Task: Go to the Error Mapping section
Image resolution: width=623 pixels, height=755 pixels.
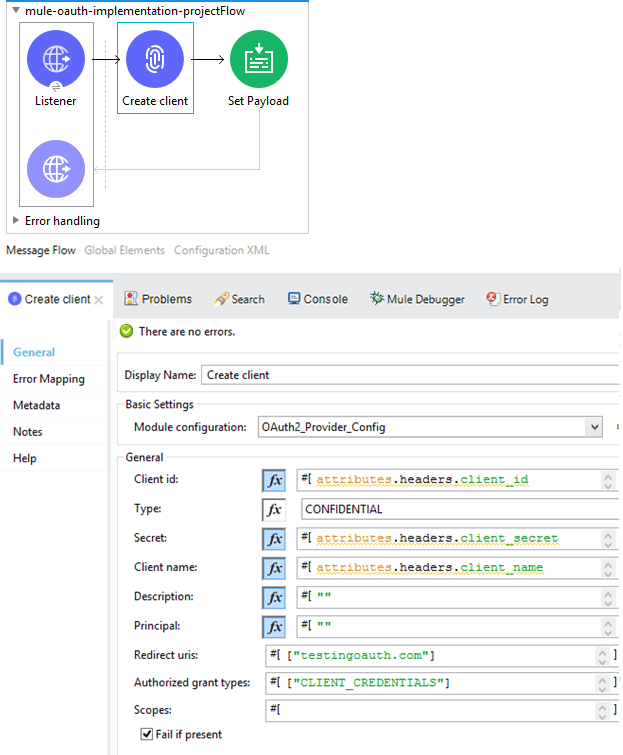Action: coord(48,379)
